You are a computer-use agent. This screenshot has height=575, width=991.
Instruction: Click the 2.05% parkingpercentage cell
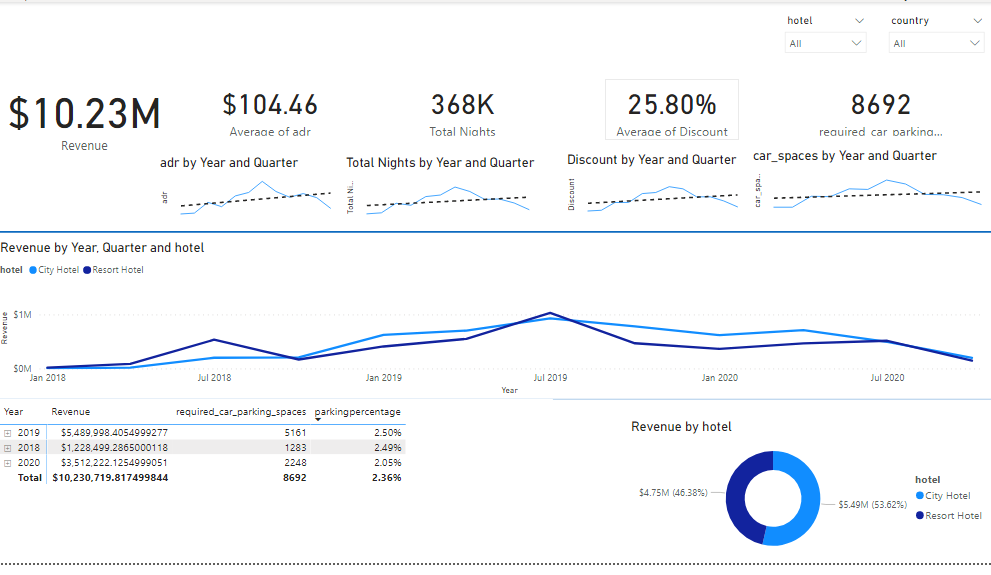click(x=387, y=463)
